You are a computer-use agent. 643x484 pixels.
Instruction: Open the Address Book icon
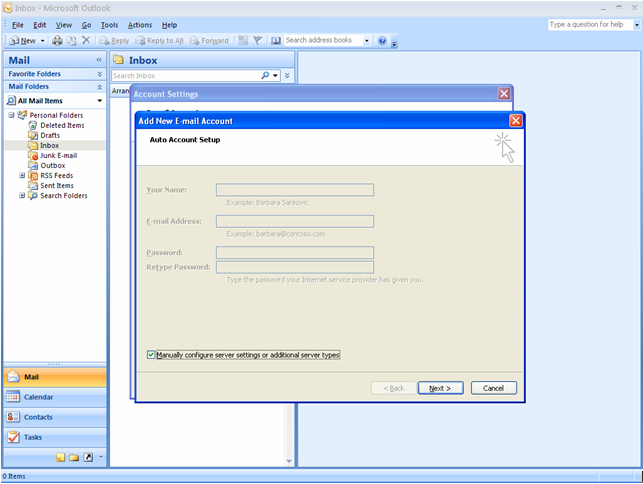pos(276,41)
